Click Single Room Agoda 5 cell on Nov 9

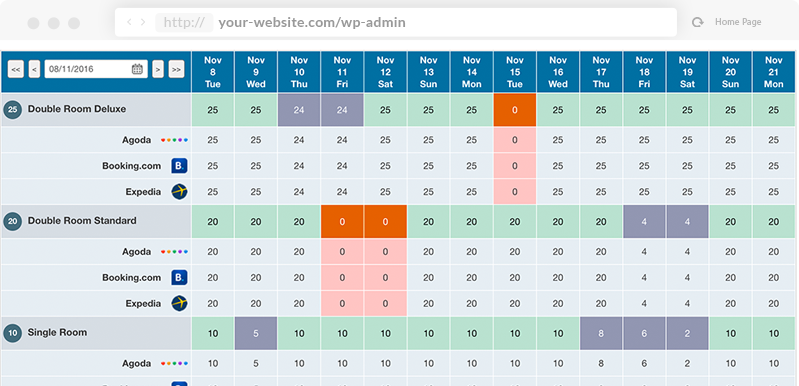256,364
